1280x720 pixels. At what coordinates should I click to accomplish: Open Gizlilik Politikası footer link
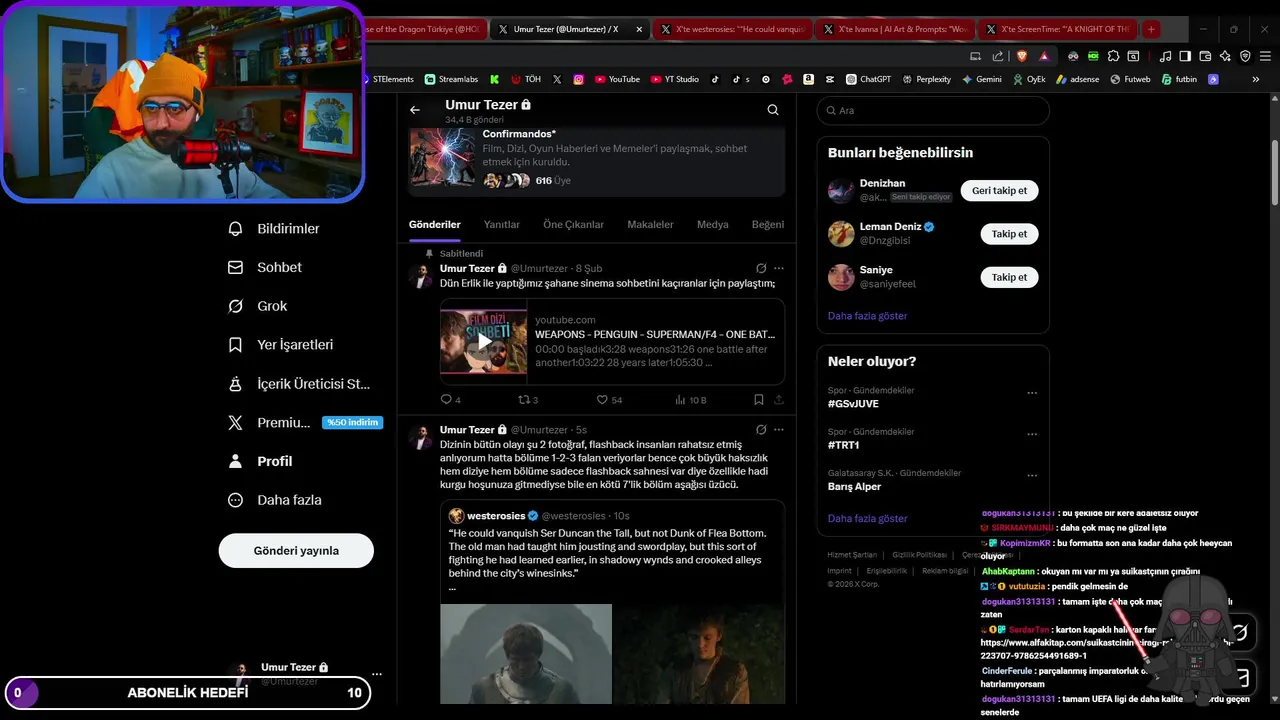[x=919, y=555]
